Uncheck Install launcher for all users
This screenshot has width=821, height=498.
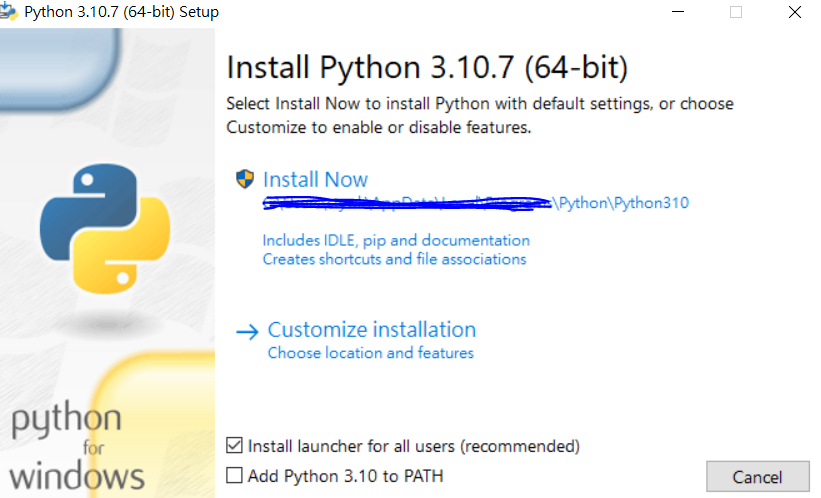234,446
